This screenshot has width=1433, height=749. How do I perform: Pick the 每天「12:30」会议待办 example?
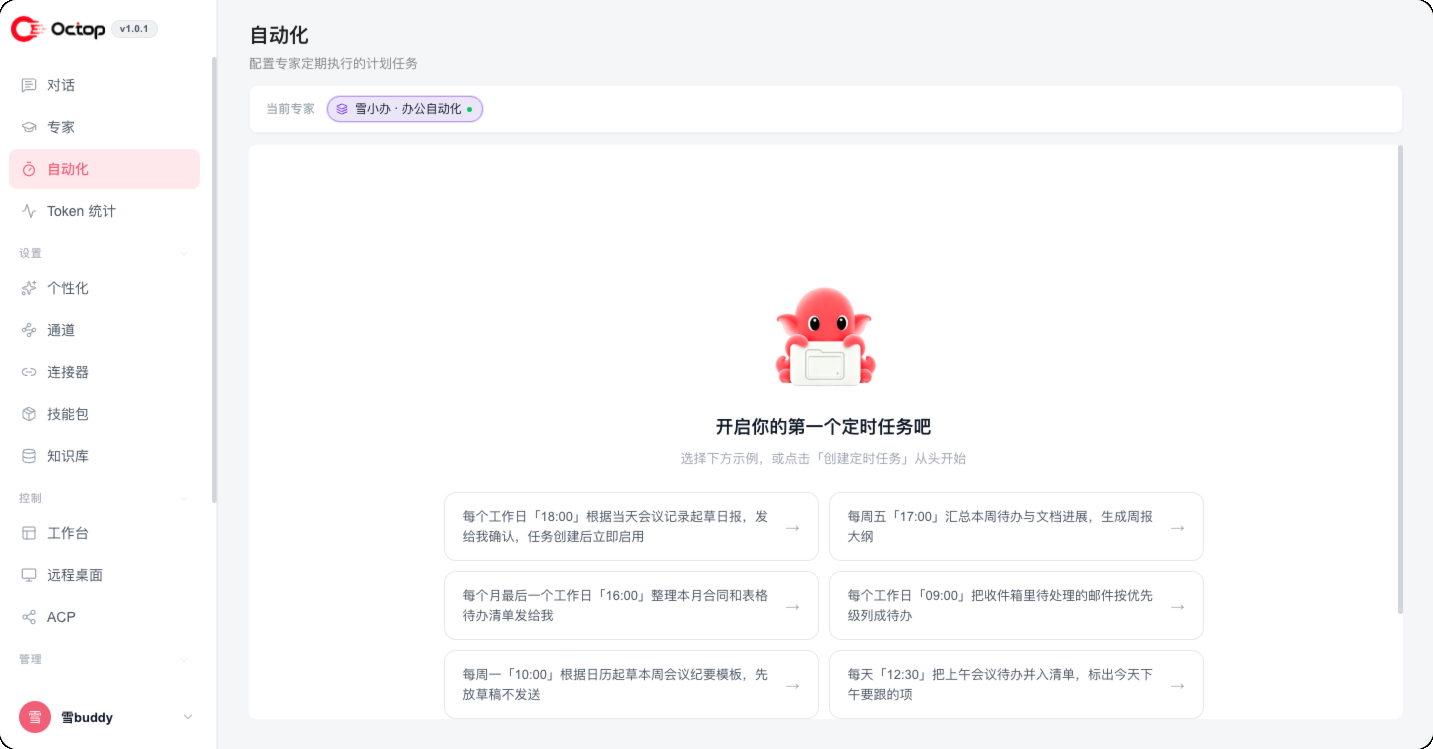(x=1016, y=684)
